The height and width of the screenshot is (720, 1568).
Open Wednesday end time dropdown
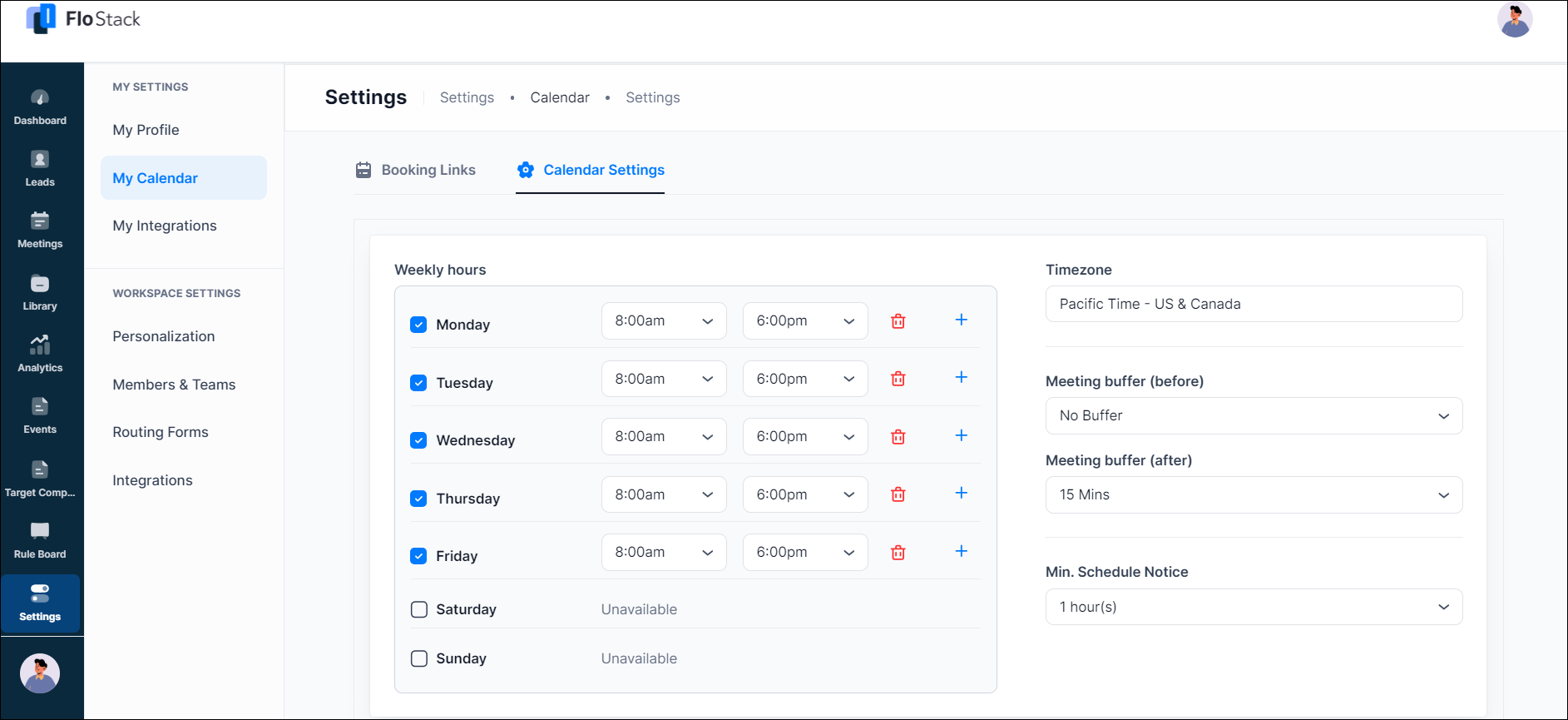click(x=805, y=436)
